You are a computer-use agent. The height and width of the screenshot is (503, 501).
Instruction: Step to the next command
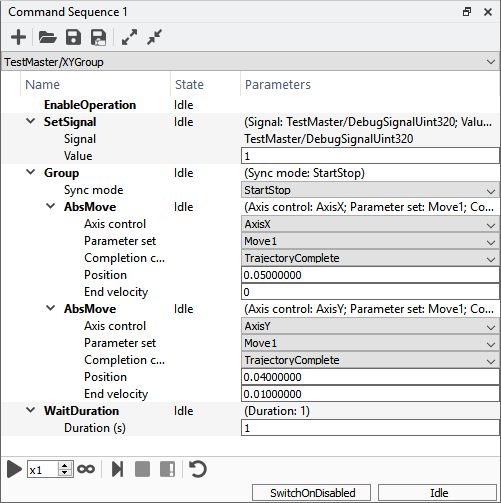coord(117,469)
